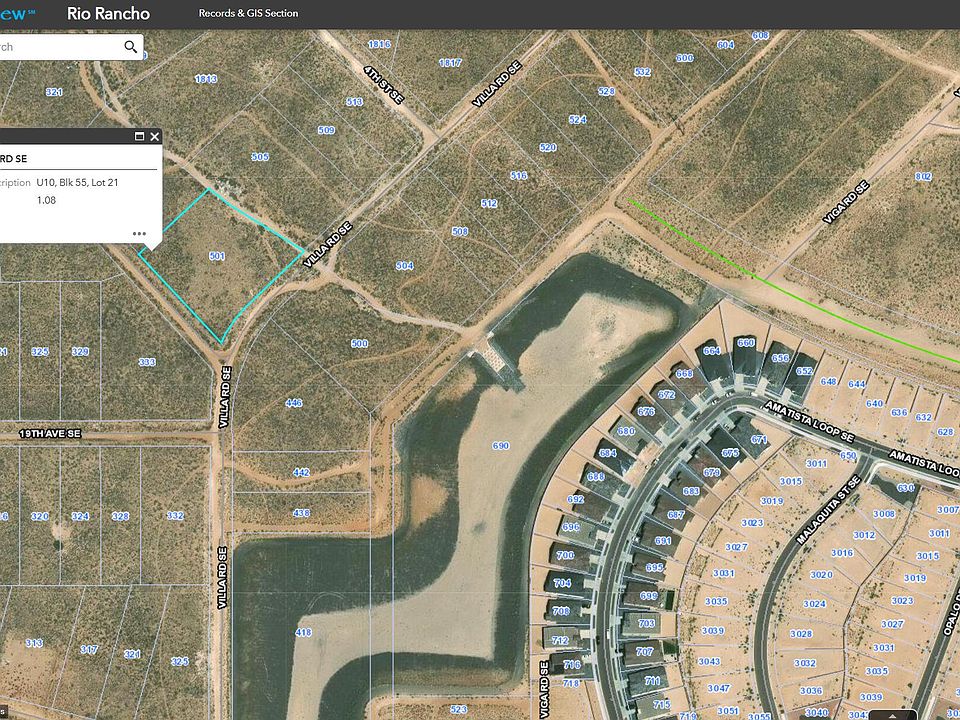Select parcel 501 highlighted in cyan
This screenshot has width=960, height=720.
click(217, 257)
